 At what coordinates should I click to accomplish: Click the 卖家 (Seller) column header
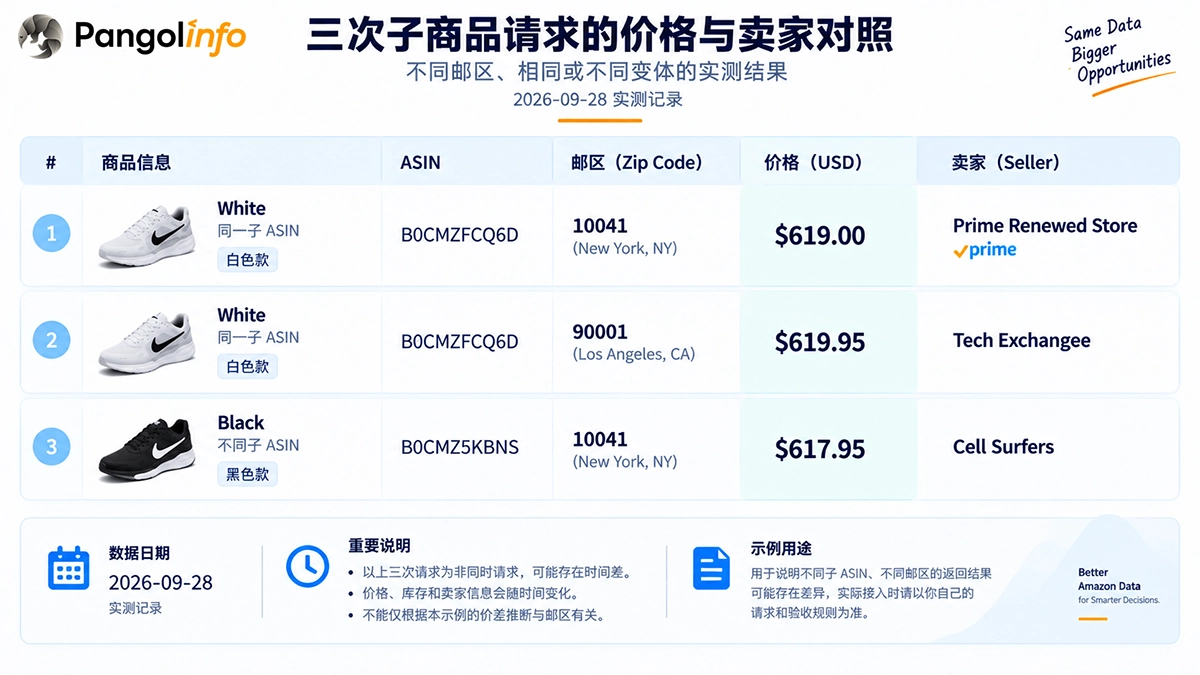1006,162
